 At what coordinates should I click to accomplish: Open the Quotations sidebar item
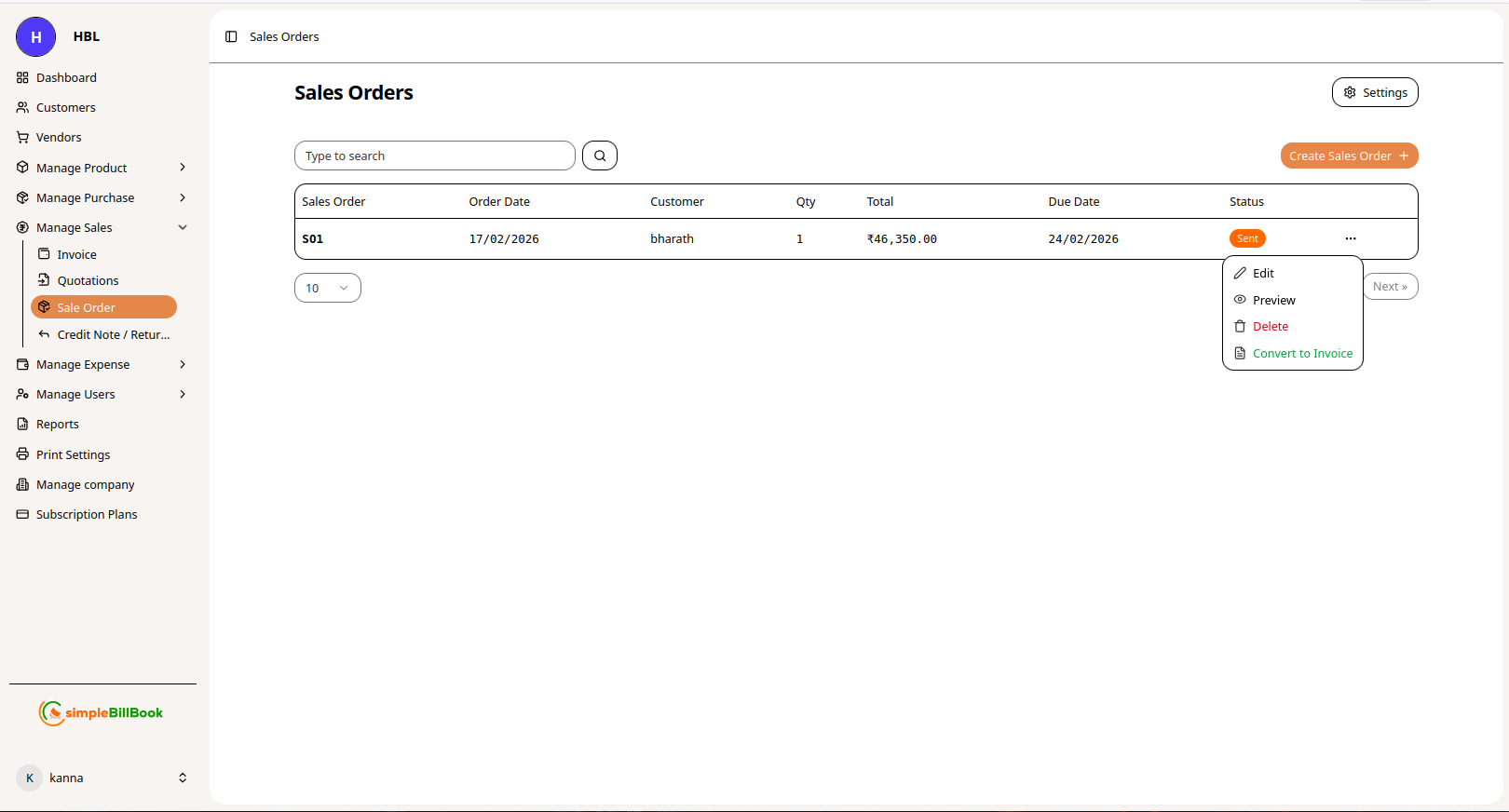[88, 280]
